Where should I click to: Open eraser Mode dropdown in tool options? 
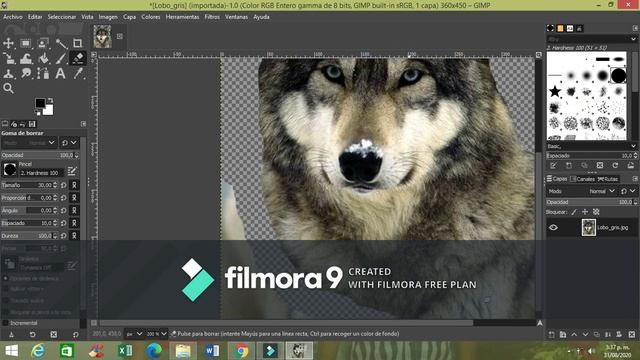click(29, 143)
